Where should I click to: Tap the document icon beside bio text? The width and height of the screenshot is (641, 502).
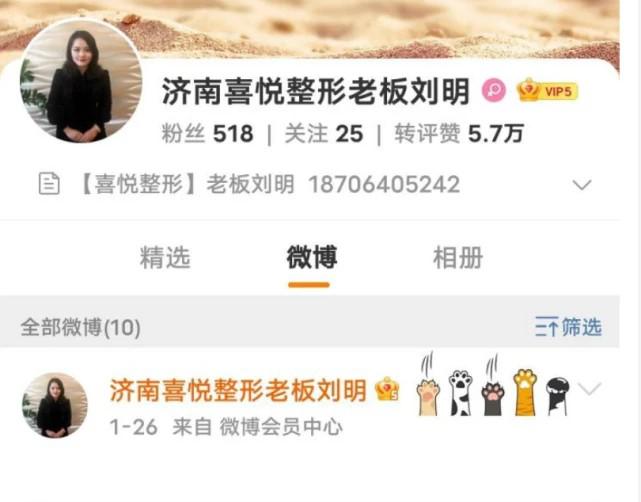(x=49, y=184)
